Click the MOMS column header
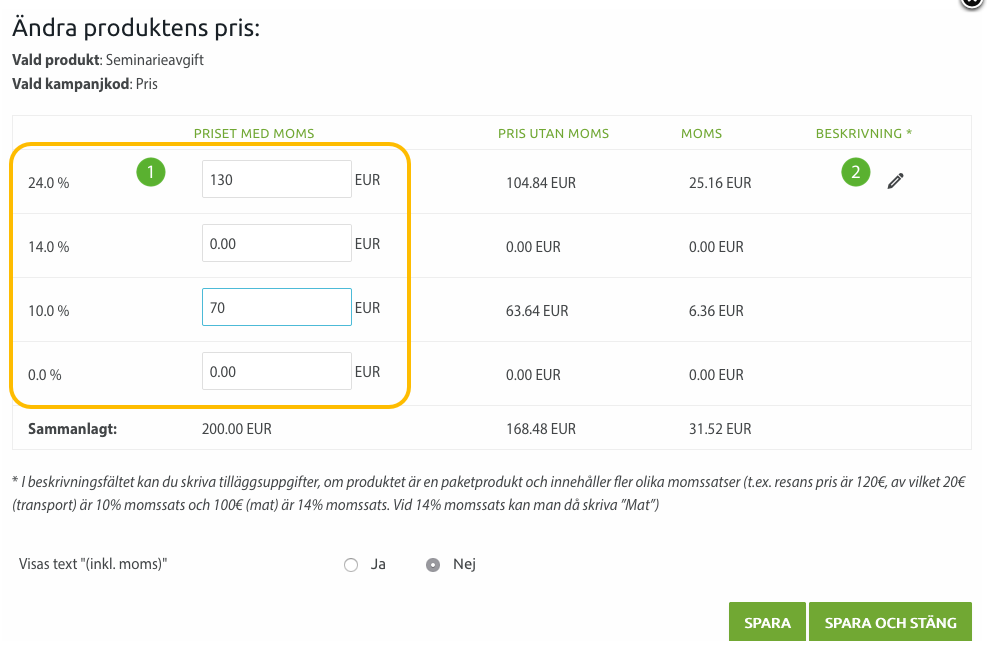 [x=701, y=134]
